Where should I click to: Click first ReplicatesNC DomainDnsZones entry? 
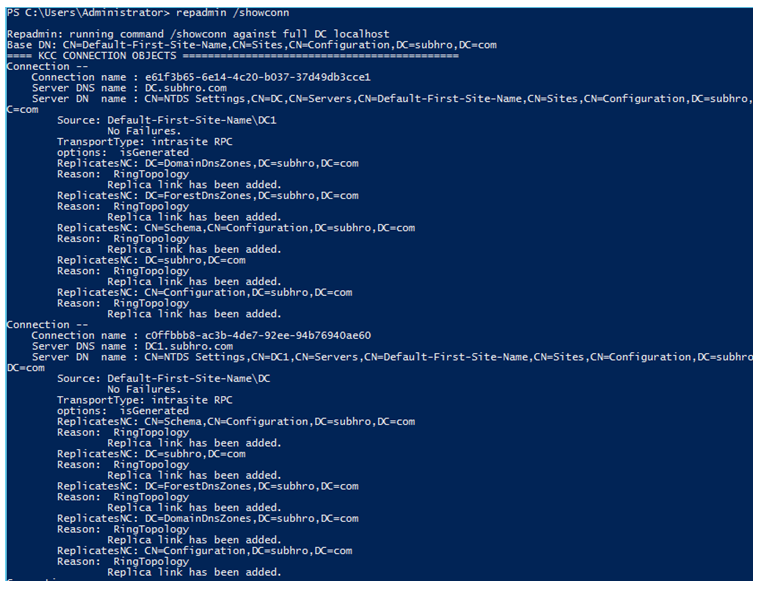(208, 163)
